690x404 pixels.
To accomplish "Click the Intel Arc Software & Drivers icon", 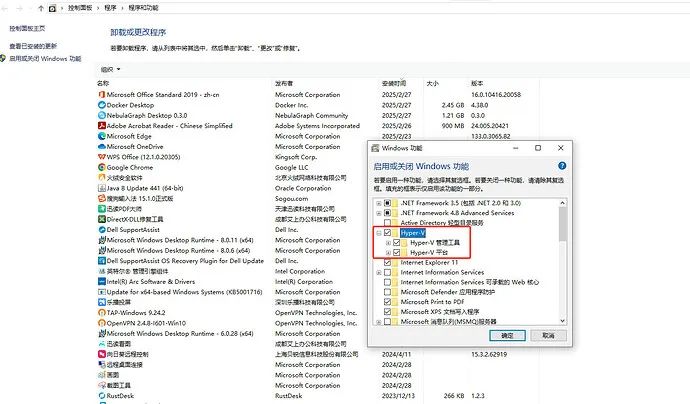I will tap(102, 282).
